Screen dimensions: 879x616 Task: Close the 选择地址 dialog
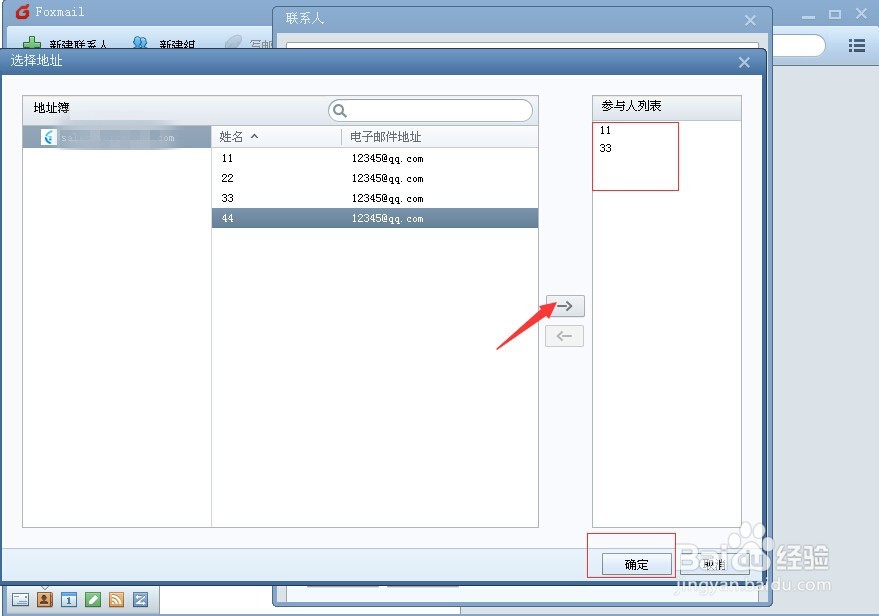coord(744,62)
